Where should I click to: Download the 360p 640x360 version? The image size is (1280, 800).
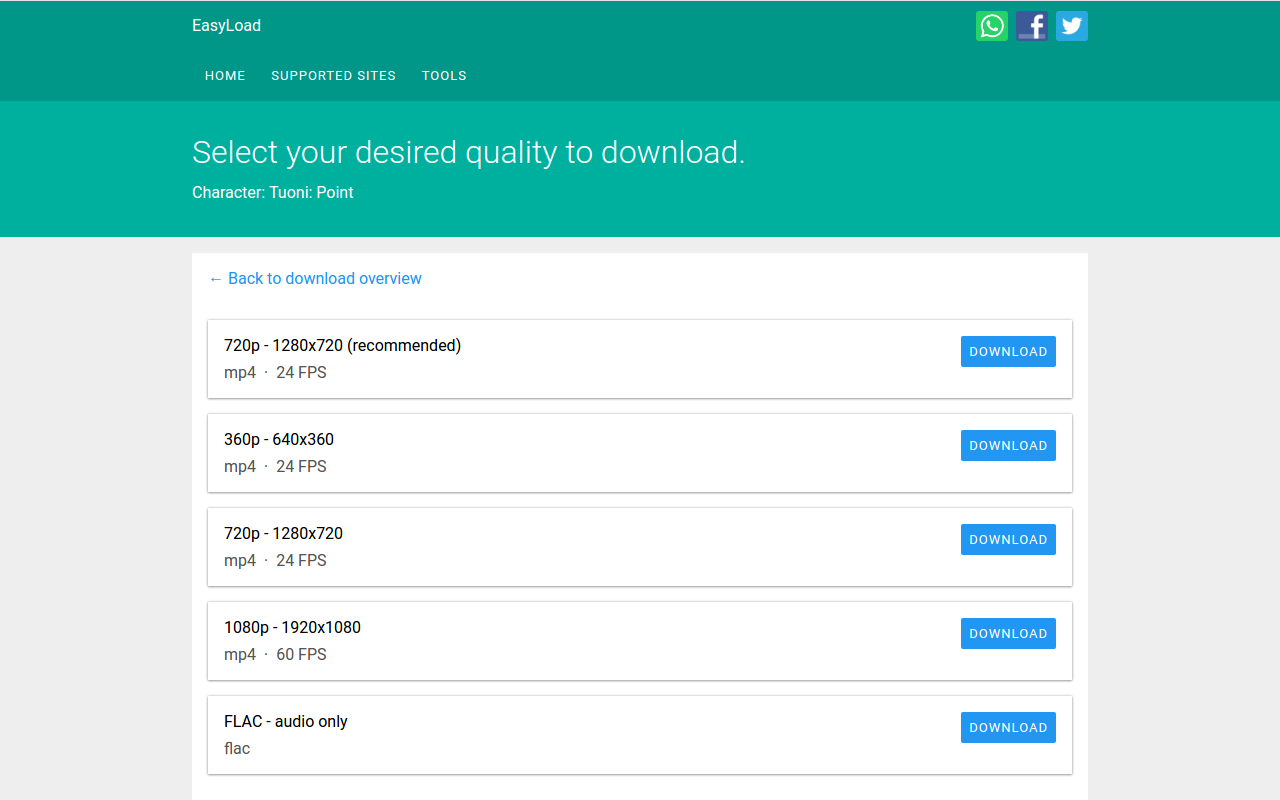click(1008, 446)
